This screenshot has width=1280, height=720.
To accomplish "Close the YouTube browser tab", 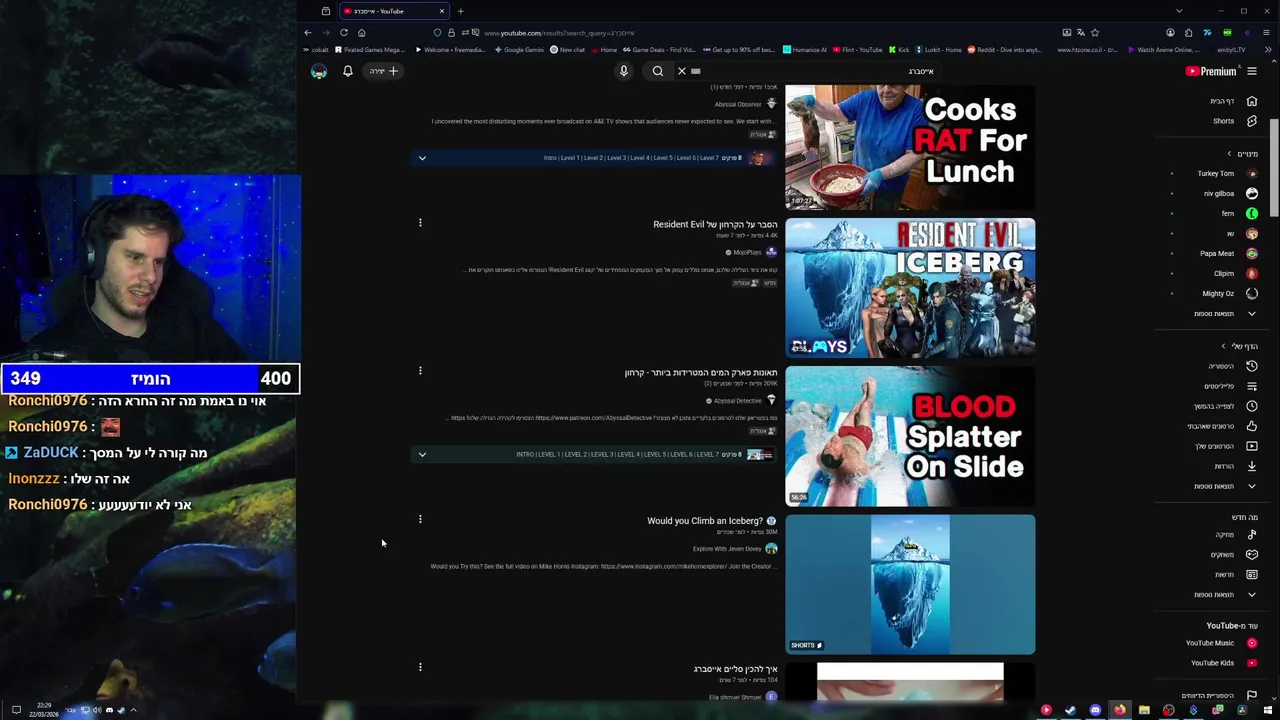I will (441, 11).
